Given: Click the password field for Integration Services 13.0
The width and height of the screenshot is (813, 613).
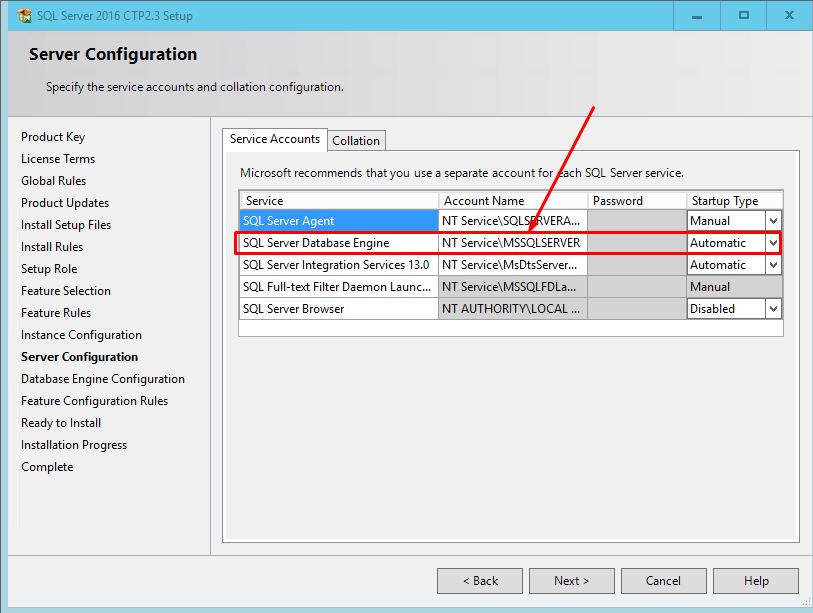Looking at the screenshot, I should point(637,265).
